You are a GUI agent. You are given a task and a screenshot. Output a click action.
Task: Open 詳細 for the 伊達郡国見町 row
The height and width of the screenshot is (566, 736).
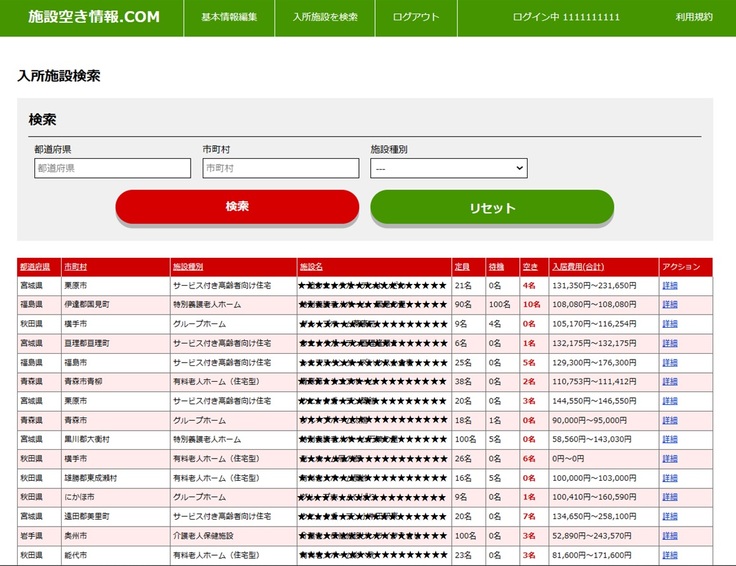pyautogui.click(x=670, y=305)
